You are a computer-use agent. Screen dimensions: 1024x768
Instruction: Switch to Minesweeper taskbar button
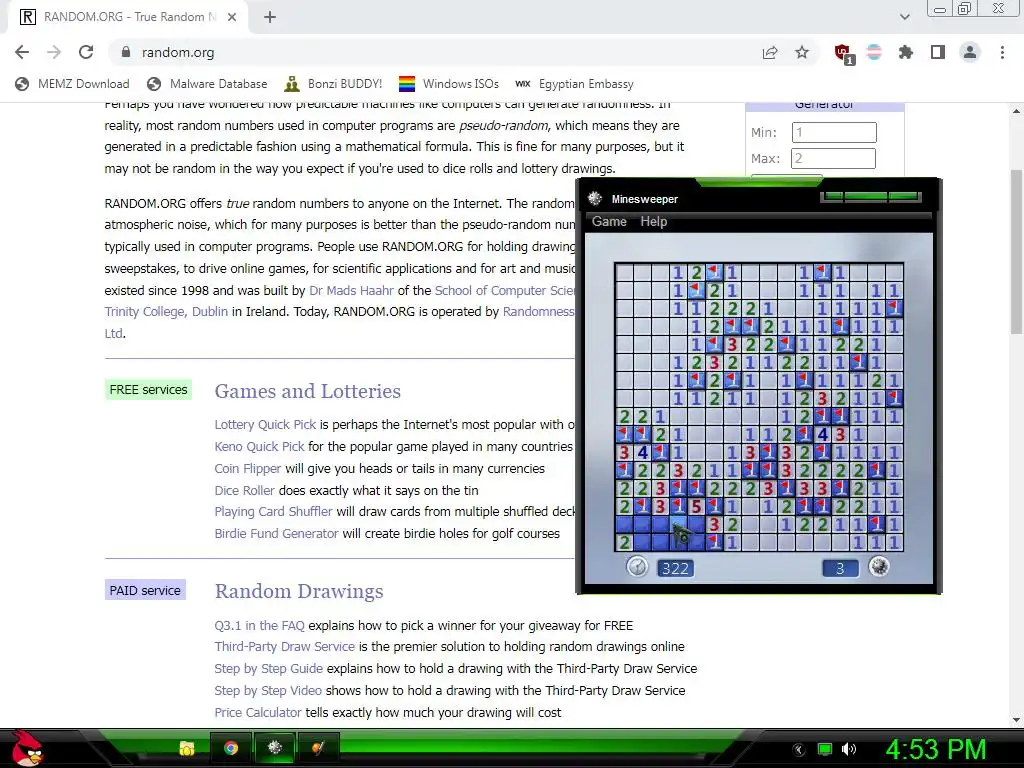275,748
